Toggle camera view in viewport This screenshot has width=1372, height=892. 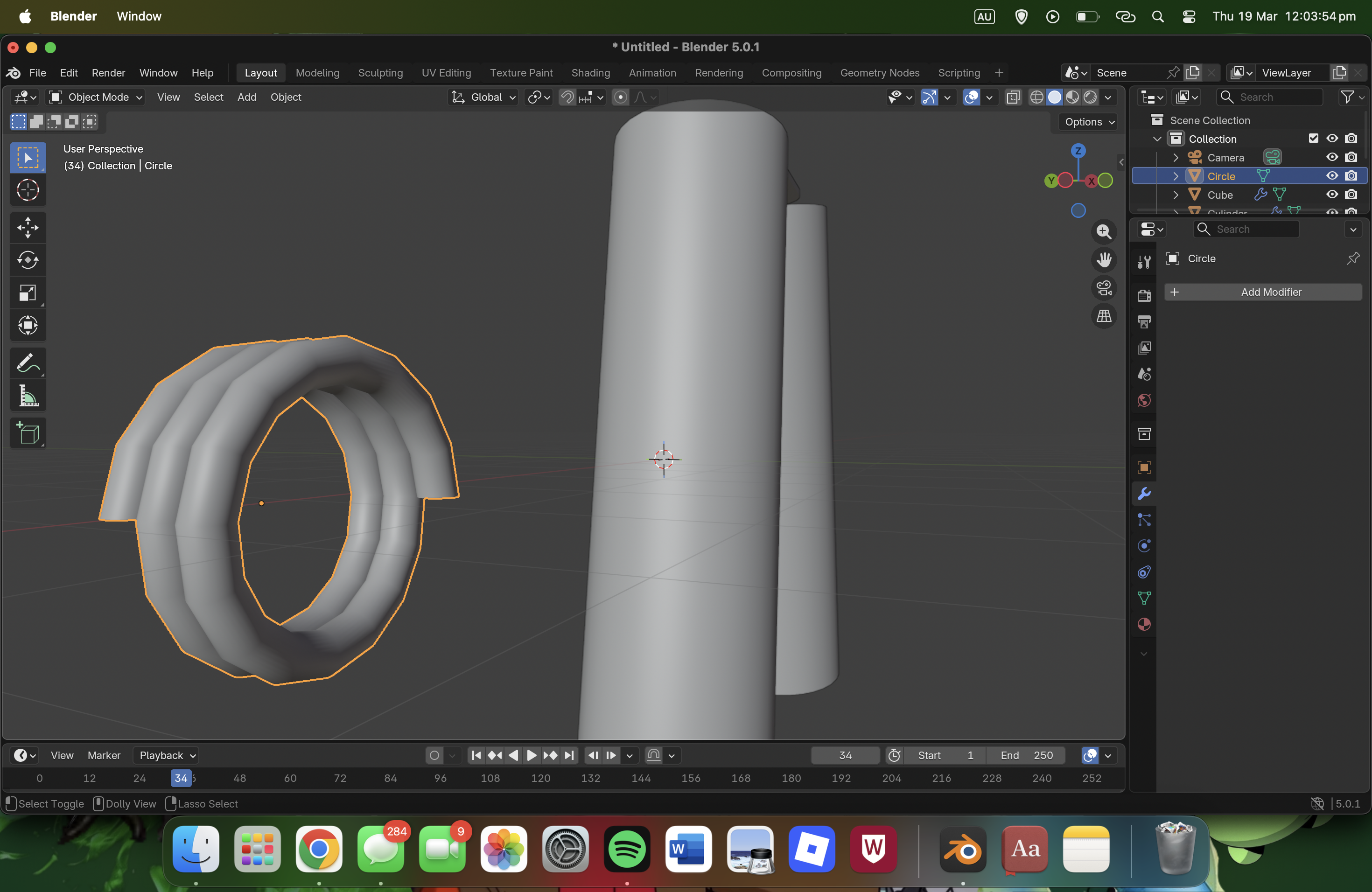1103,288
